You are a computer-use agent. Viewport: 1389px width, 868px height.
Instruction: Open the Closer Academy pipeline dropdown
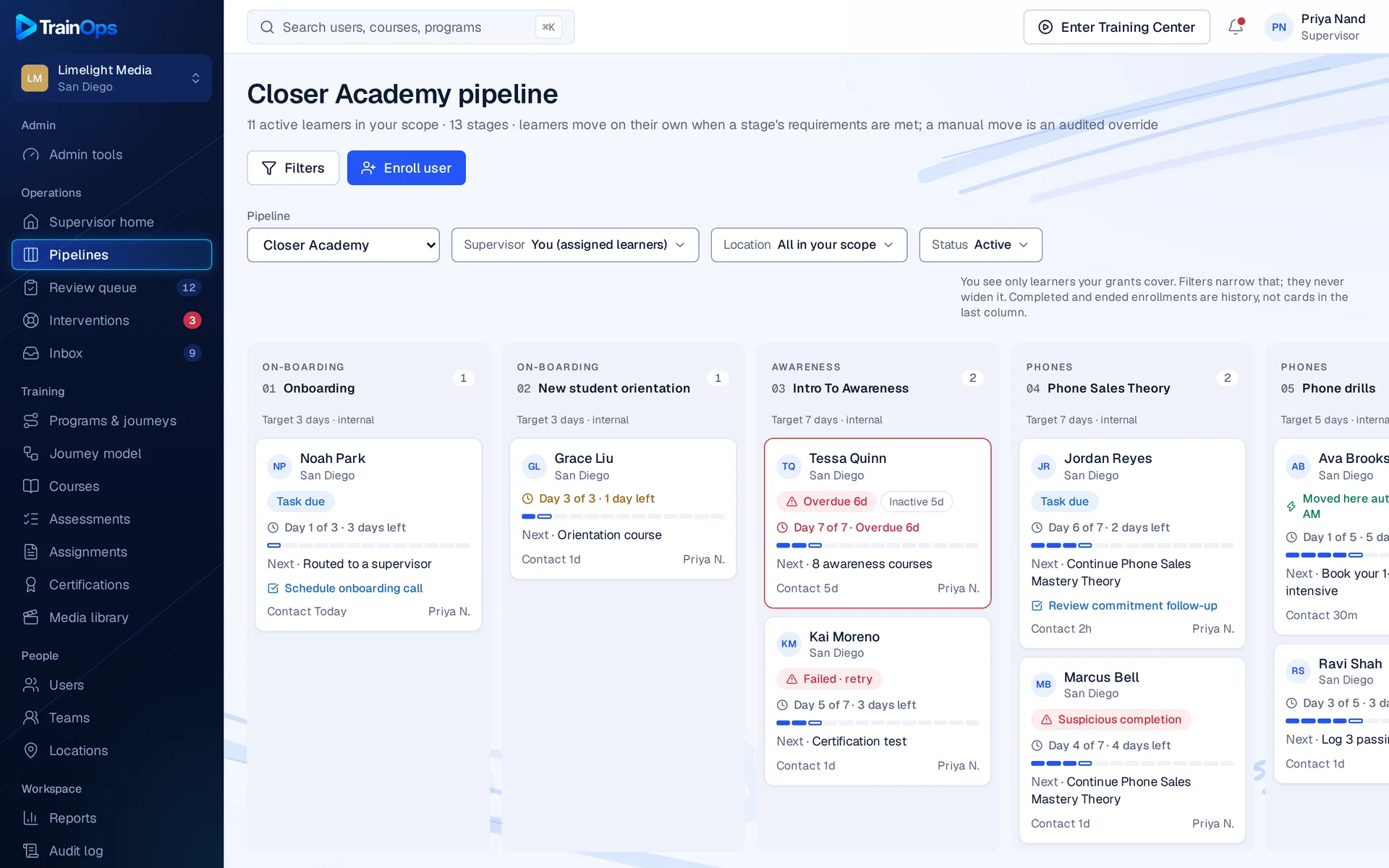(343, 245)
